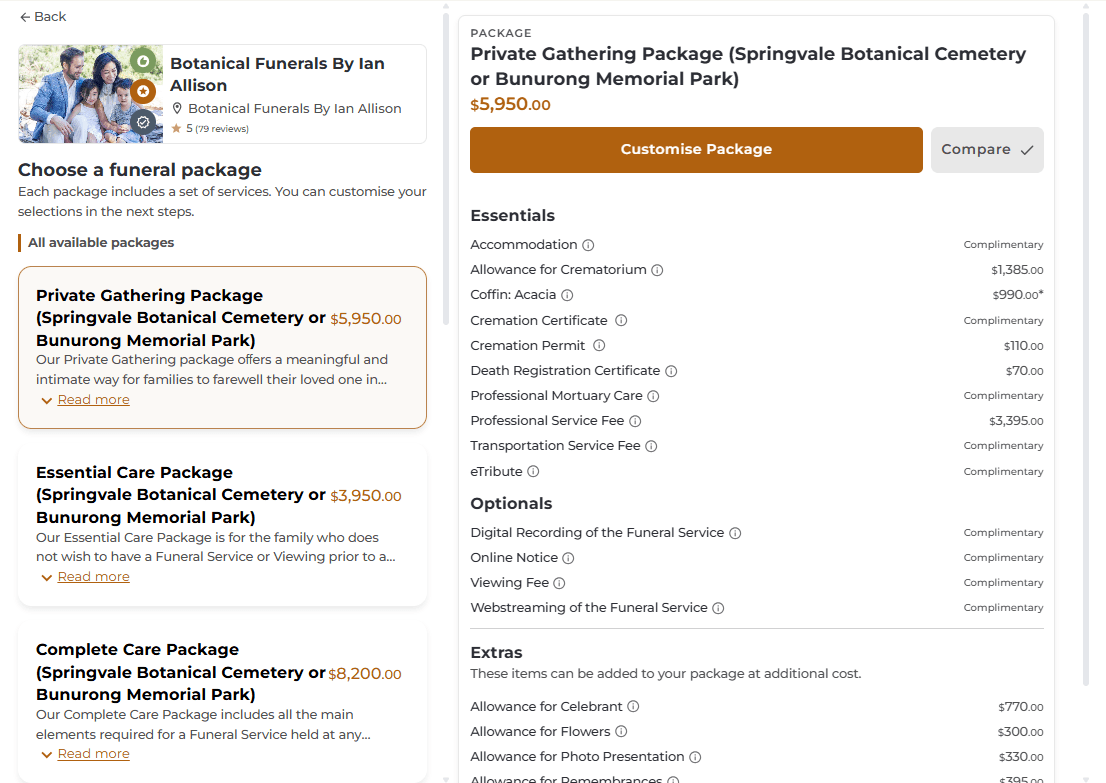The image size is (1106, 783).
Task: Select the Essential Care Package card
Action: coord(222,525)
